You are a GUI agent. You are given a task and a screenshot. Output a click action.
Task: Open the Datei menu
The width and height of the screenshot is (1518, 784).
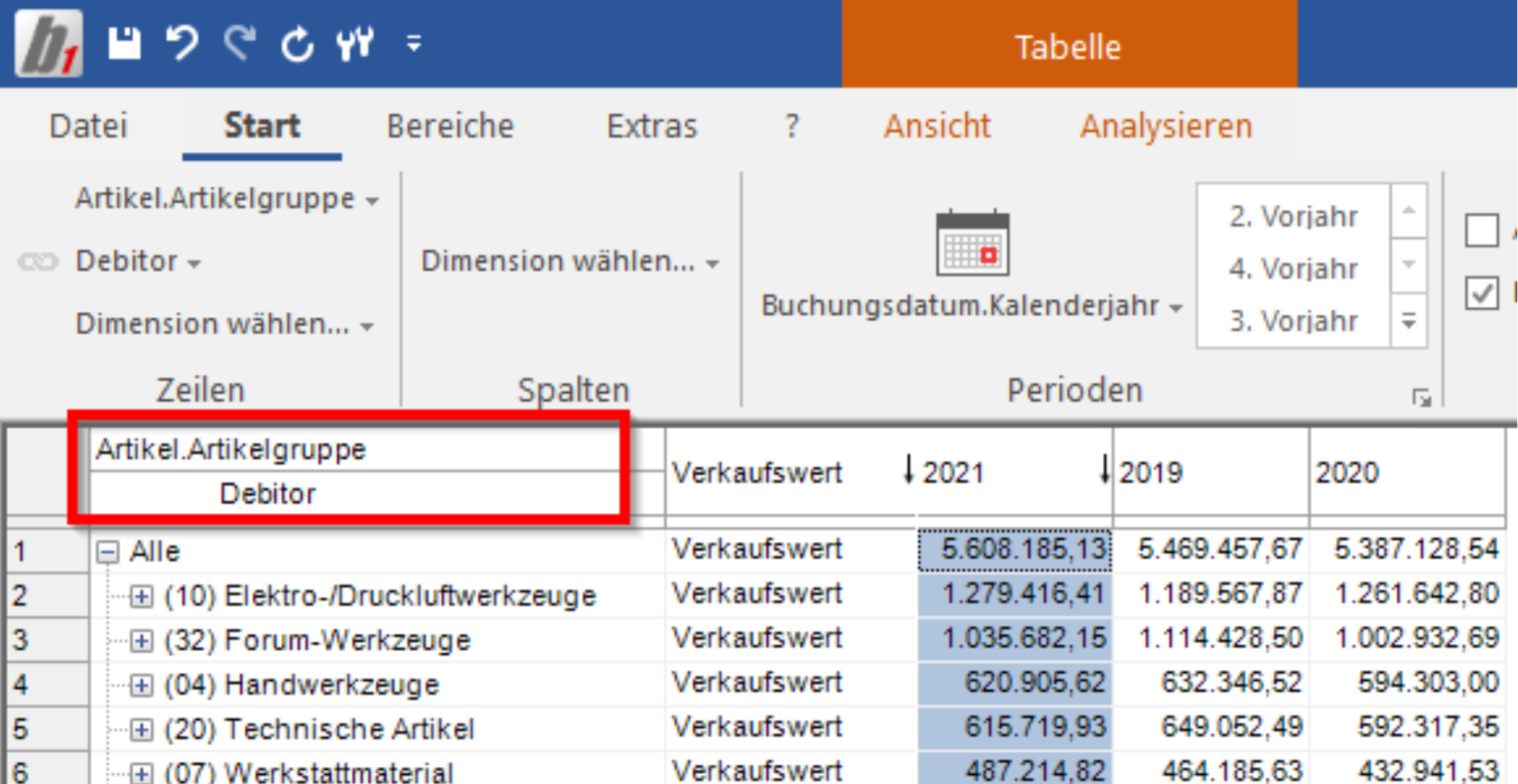(x=89, y=126)
